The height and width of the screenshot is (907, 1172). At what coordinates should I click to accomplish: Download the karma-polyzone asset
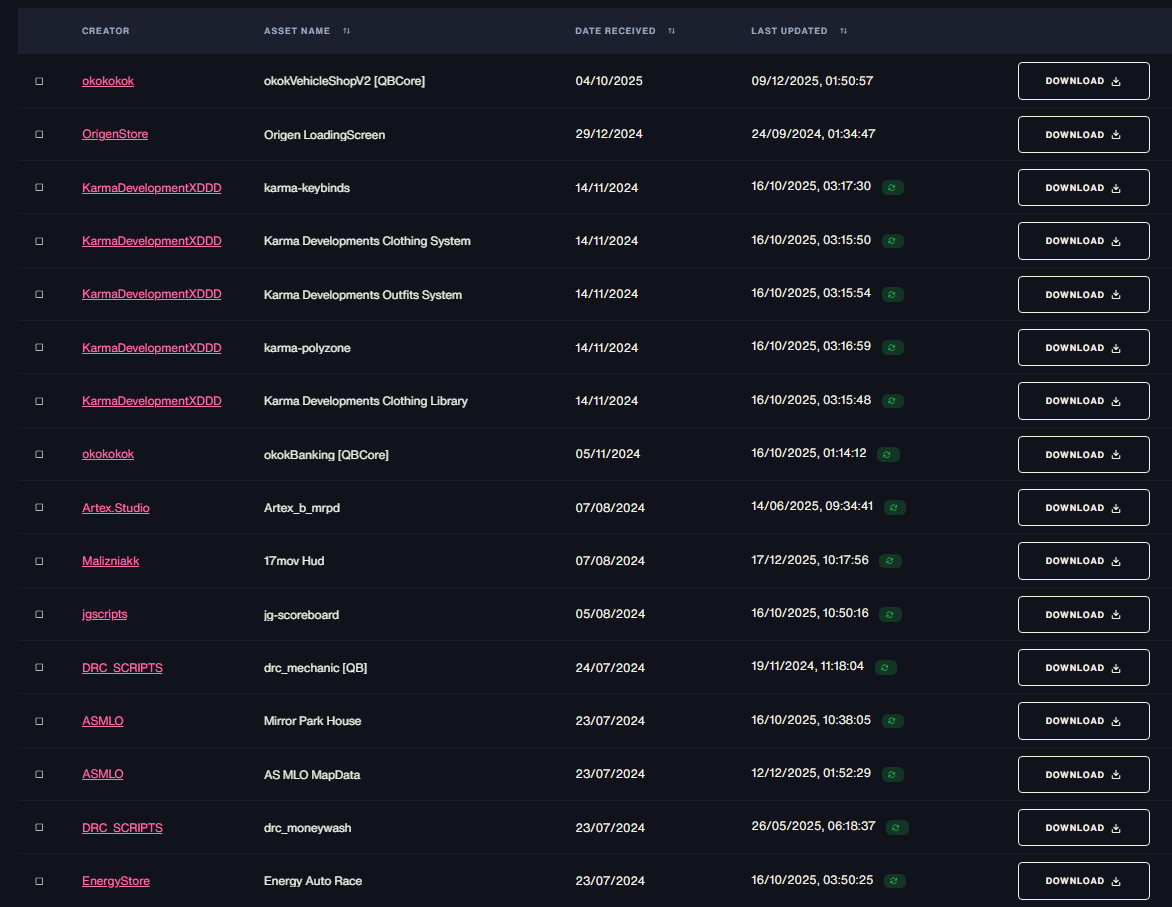tap(1083, 348)
